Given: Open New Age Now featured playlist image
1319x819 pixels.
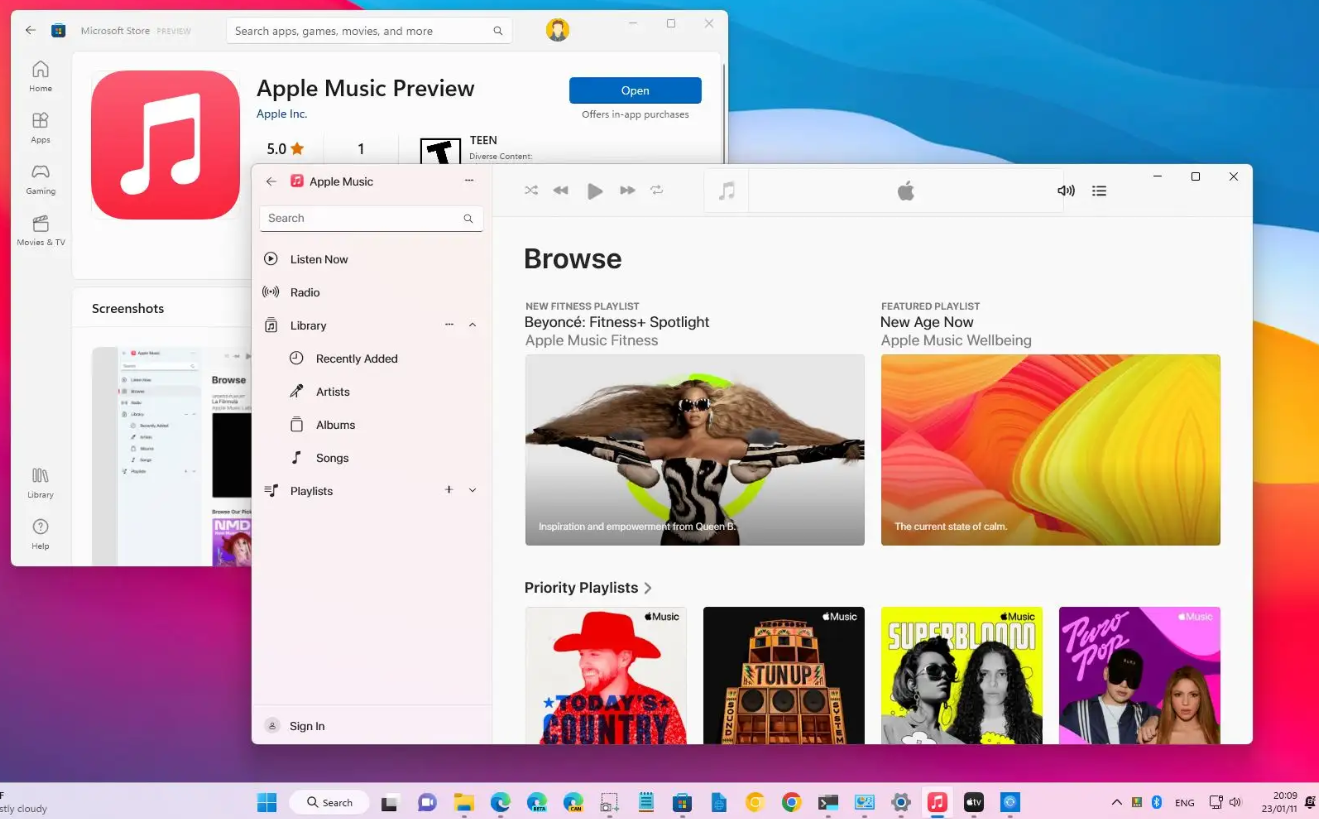Looking at the screenshot, I should 1051,450.
